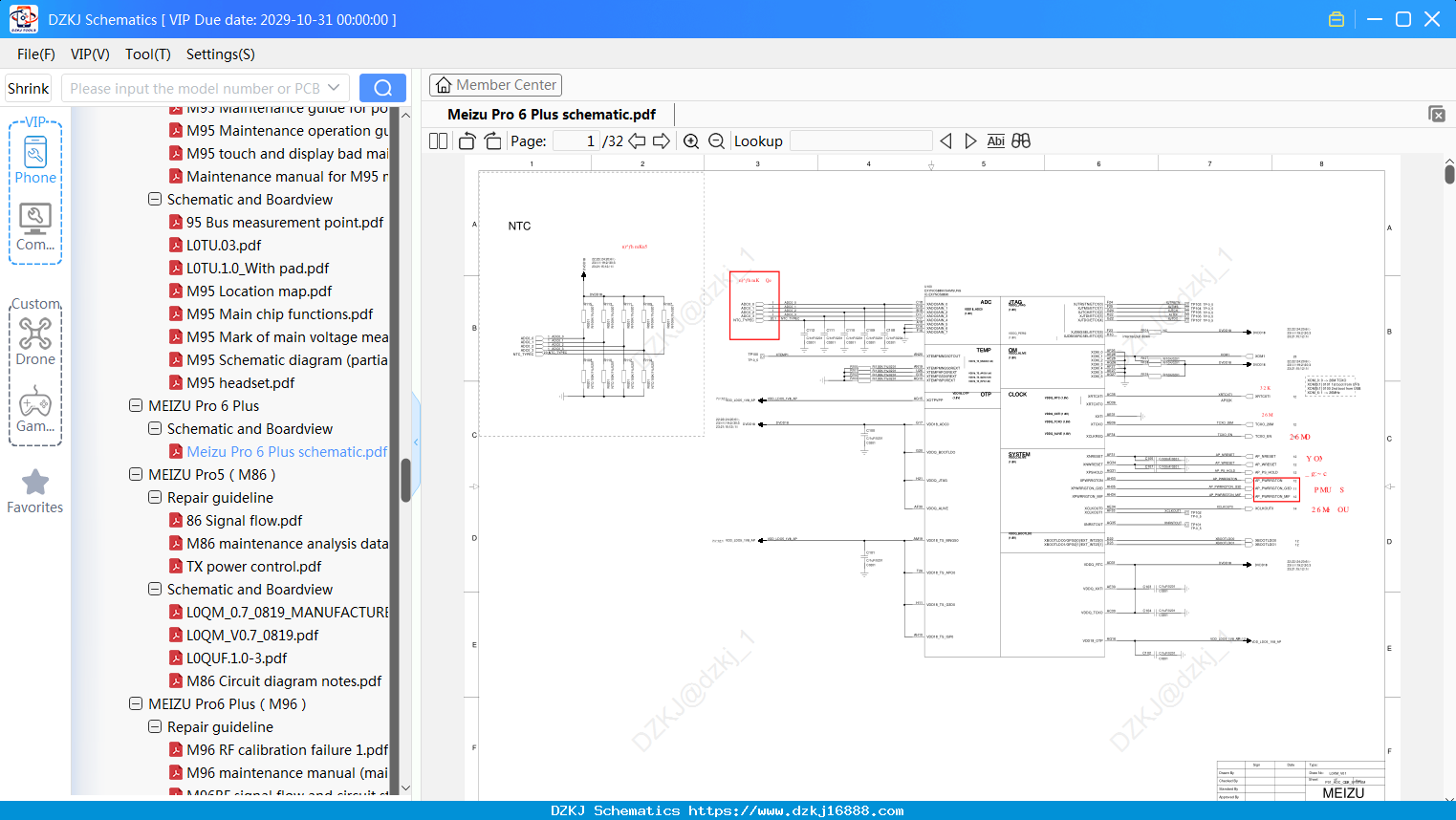Click the model number search box
The image size is (1456, 820).
click(206, 88)
